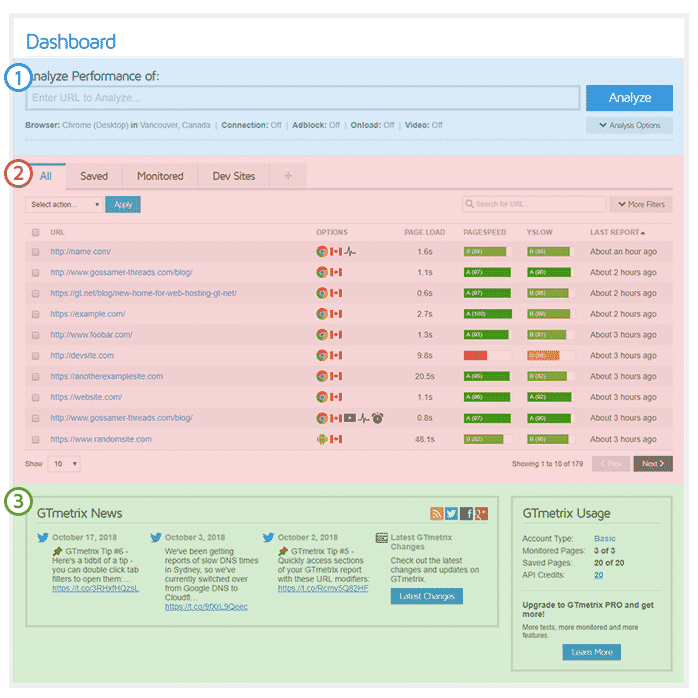Click the Apply button next to Select action

(123, 204)
